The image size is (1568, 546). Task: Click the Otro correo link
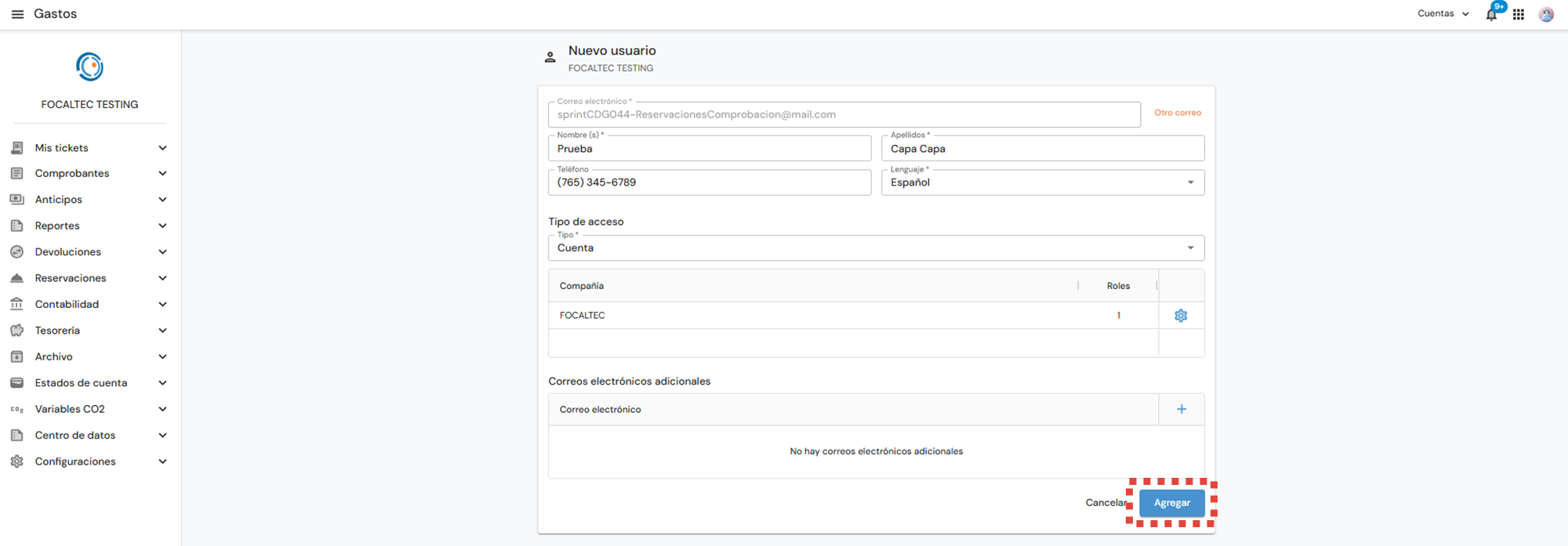(1178, 113)
